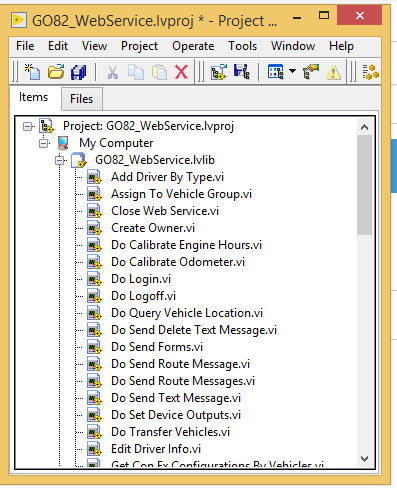Open the Filter Views dropdown arrow
This screenshot has height=492, width=397.
coord(292,71)
